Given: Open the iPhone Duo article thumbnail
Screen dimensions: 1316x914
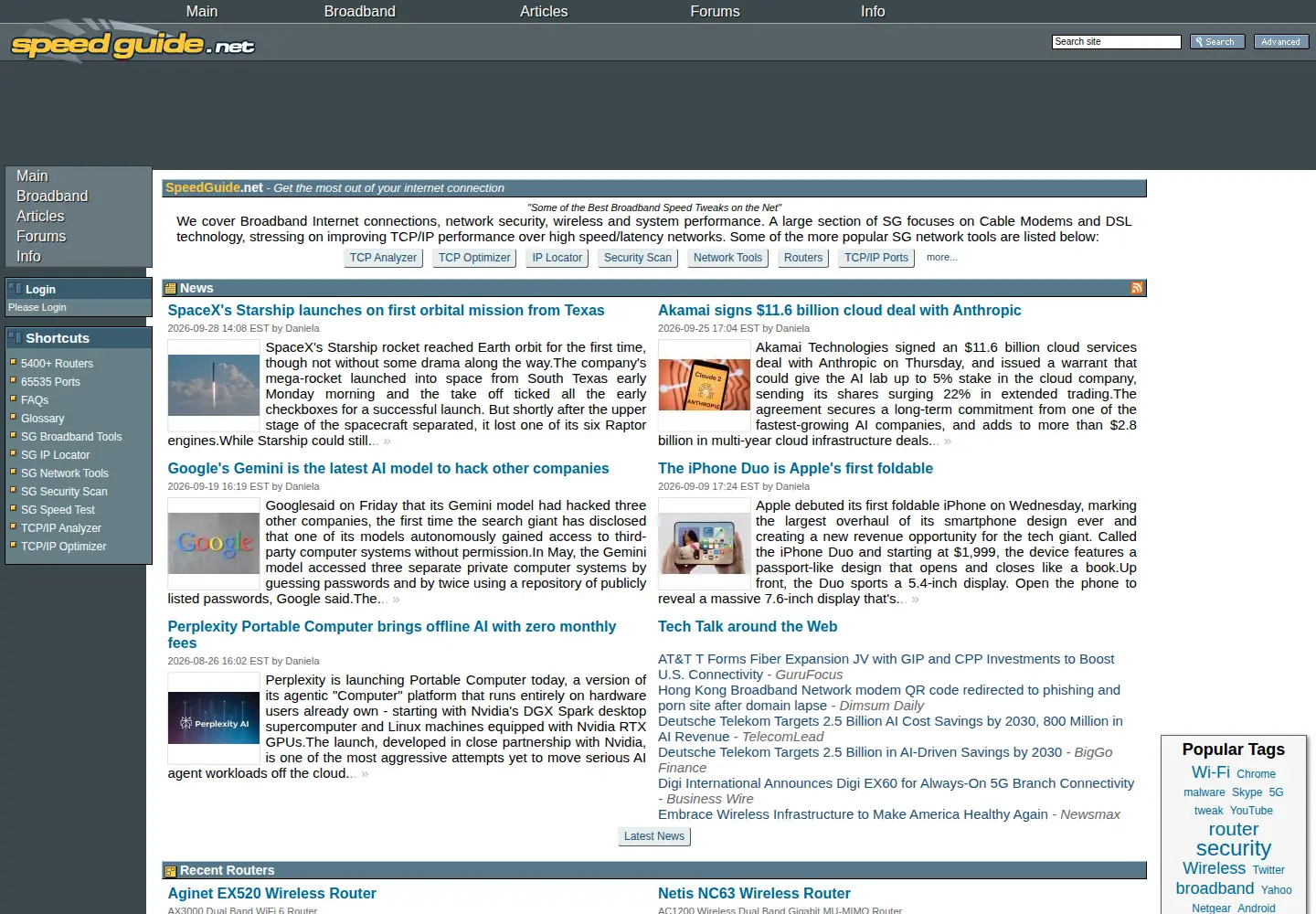Looking at the screenshot, I should pyautogui.click(x=705, y=544).
